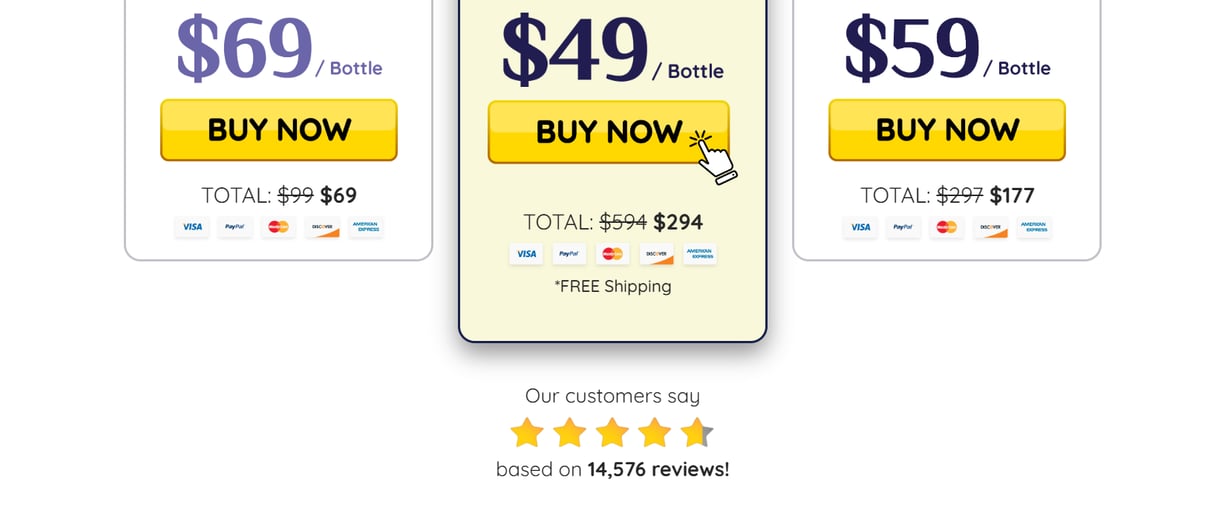Viewport: 1224px width, 514px height.
Task: Click American Express icon in $69 card
Action: coord(366,227)
